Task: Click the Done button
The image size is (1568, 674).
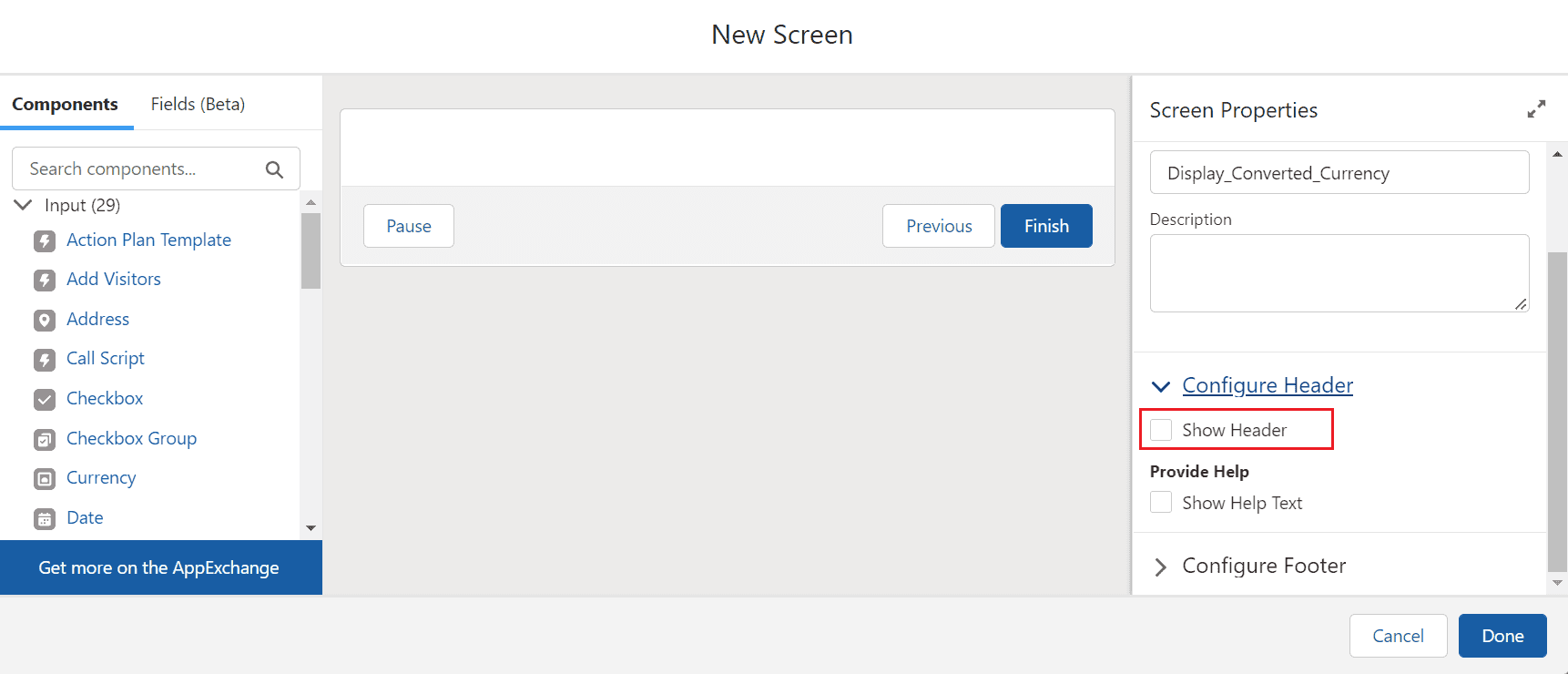Action: click(1502, 636)
